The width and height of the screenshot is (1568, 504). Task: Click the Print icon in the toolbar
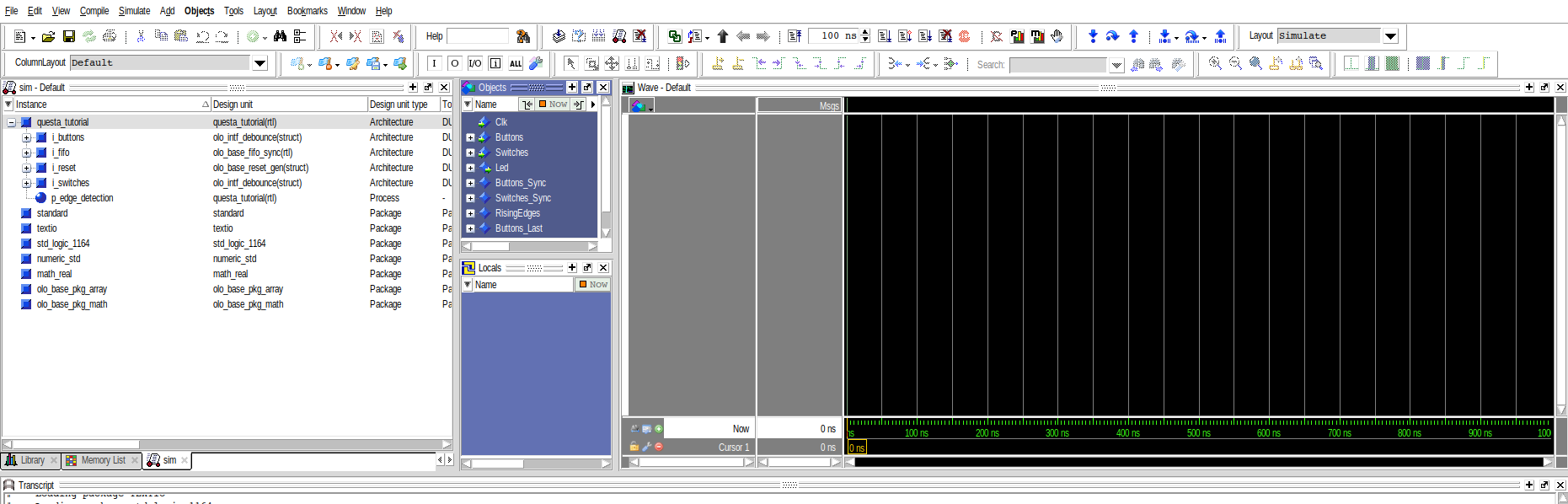[x=110, y=36]
